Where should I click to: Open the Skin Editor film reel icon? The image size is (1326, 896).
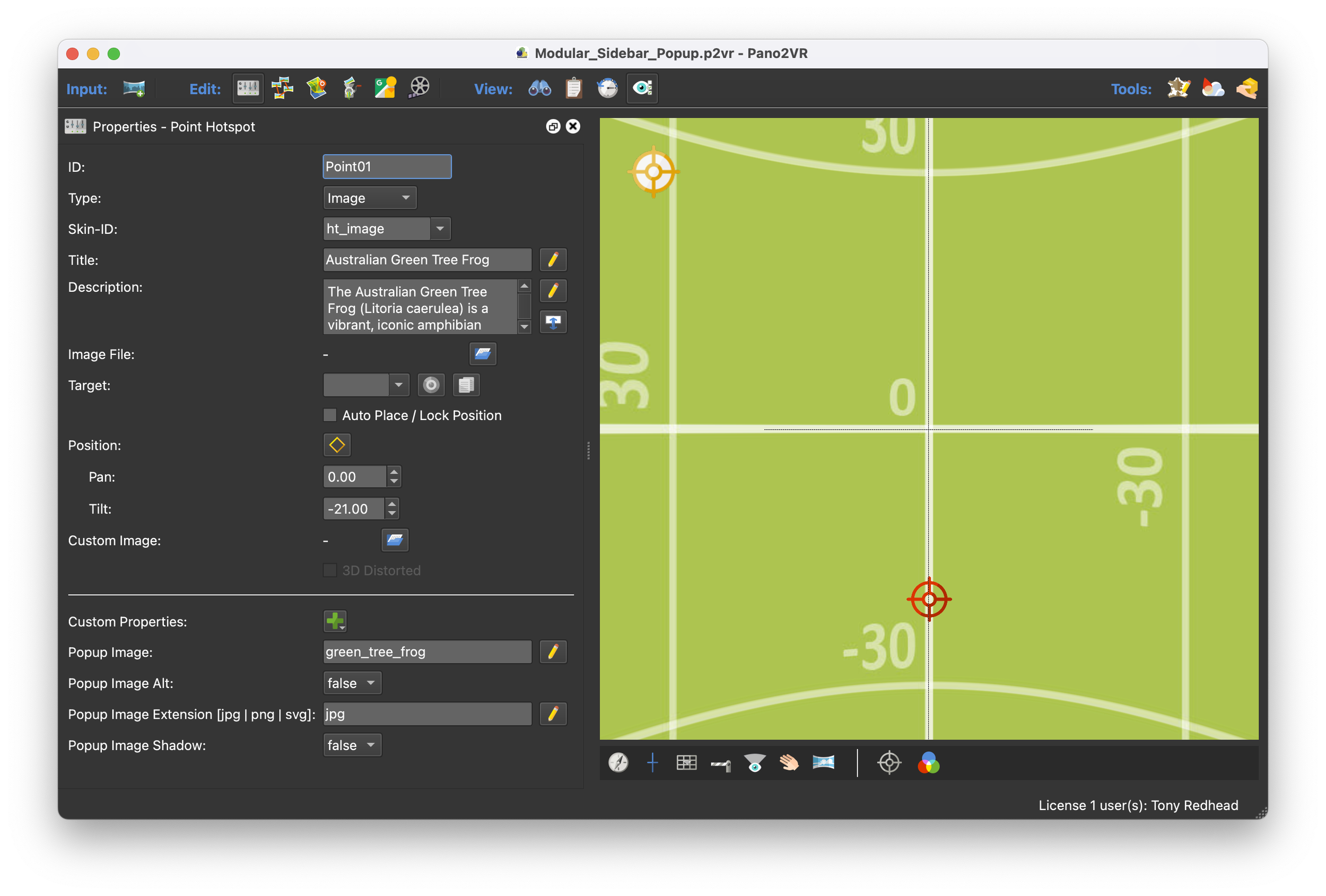coord(420,88)
